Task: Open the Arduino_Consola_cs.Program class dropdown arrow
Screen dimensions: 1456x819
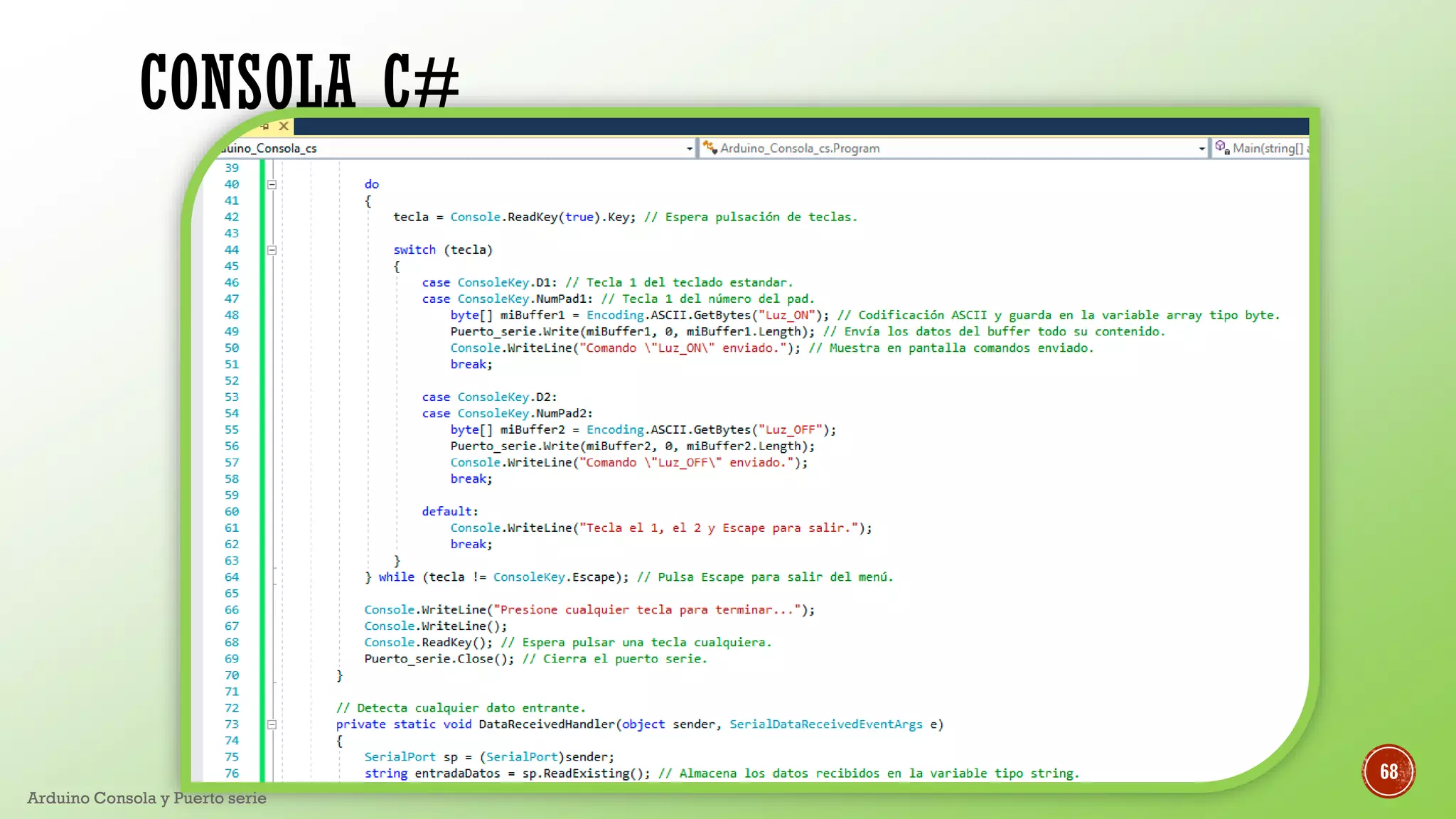Action: pos(1201,149)
